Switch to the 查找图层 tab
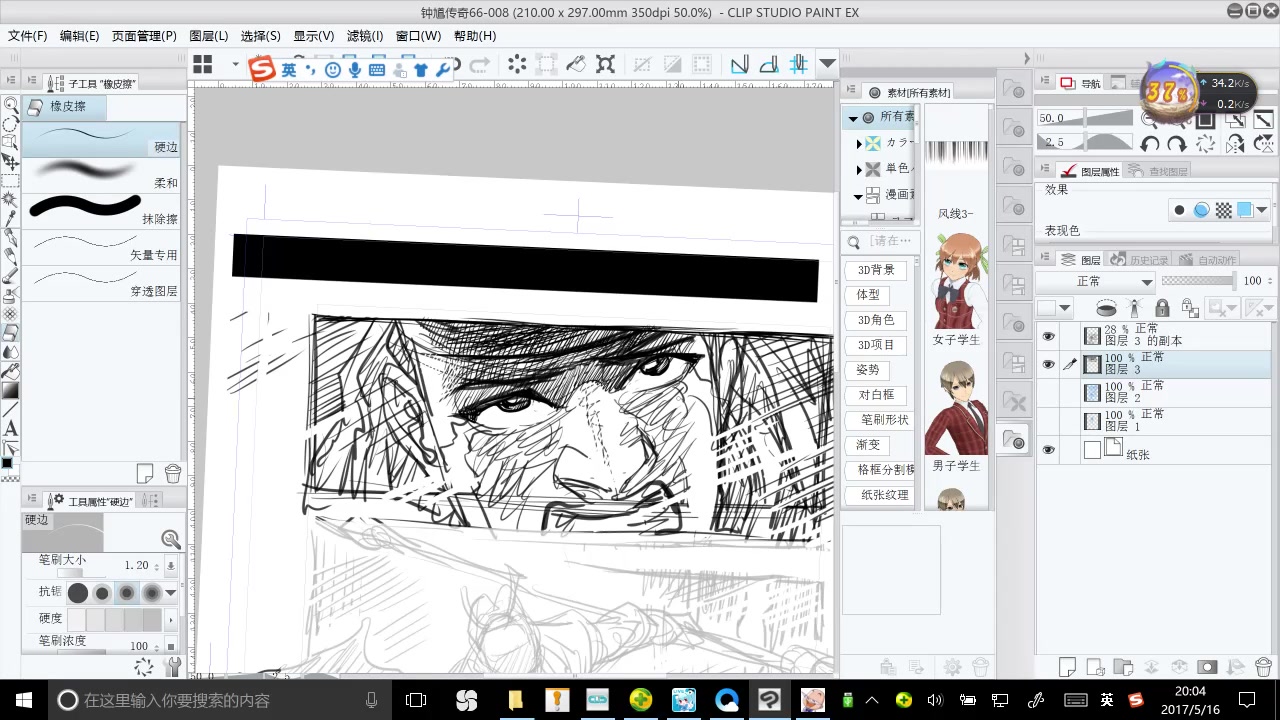The height and width of the screenshot is (720, 1280). (1159, 172)
